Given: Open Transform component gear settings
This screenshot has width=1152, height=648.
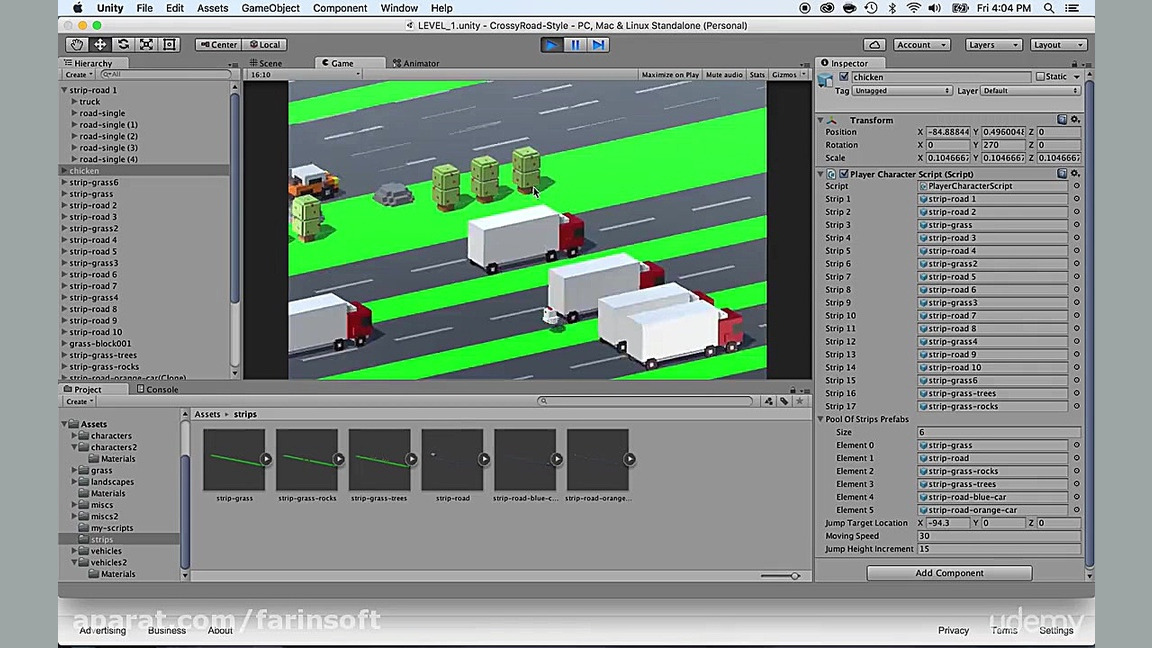Looking at the screenshot, I should click(1075, 120).
